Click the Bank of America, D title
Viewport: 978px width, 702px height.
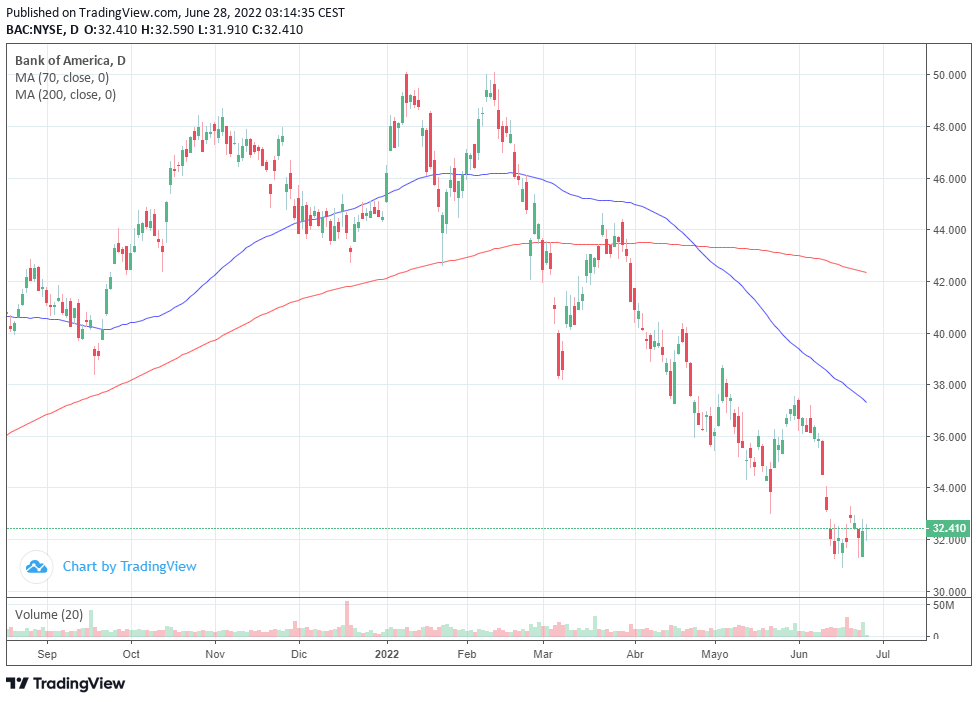tap(70, 61)
